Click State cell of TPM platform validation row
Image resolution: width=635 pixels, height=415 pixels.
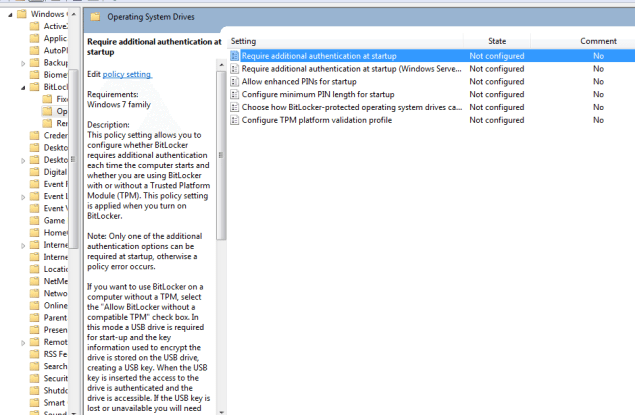(x=497, y=120)
